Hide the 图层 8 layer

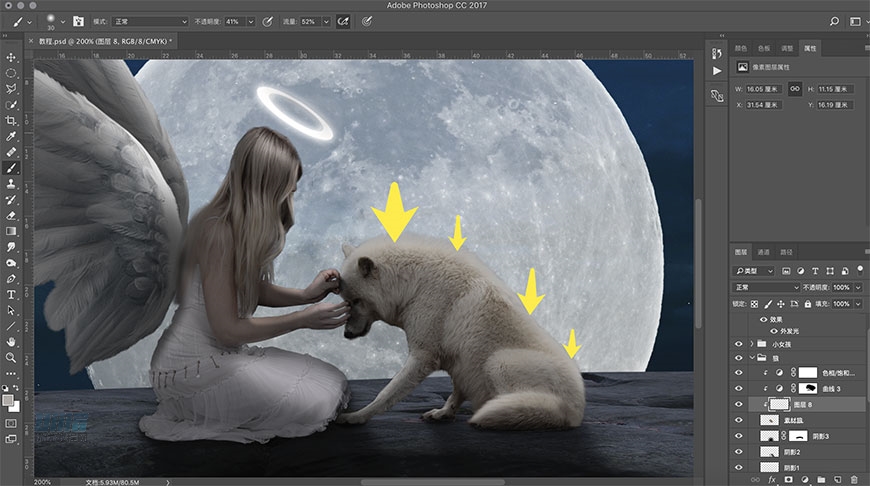tap(739, 404)
